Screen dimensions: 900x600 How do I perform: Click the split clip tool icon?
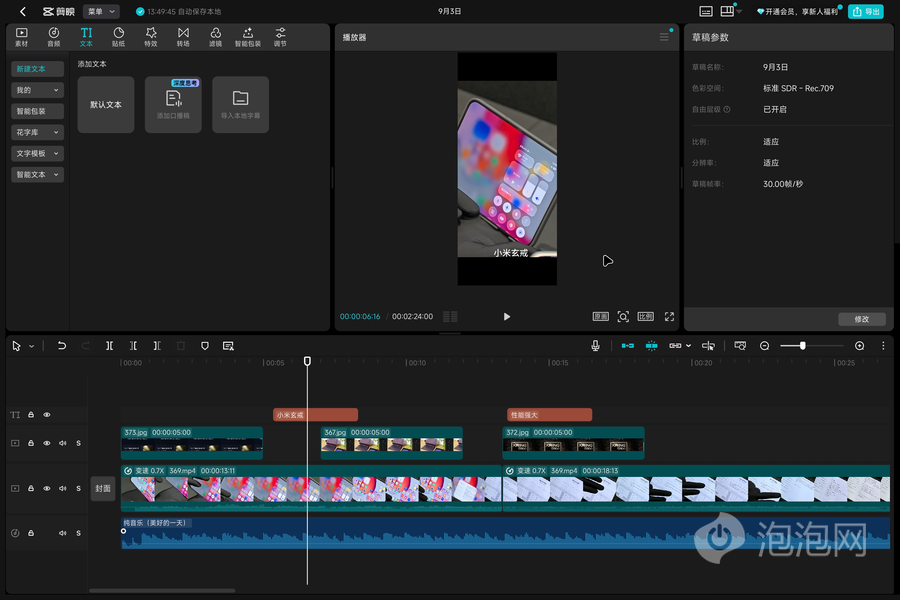pos(109,346)
